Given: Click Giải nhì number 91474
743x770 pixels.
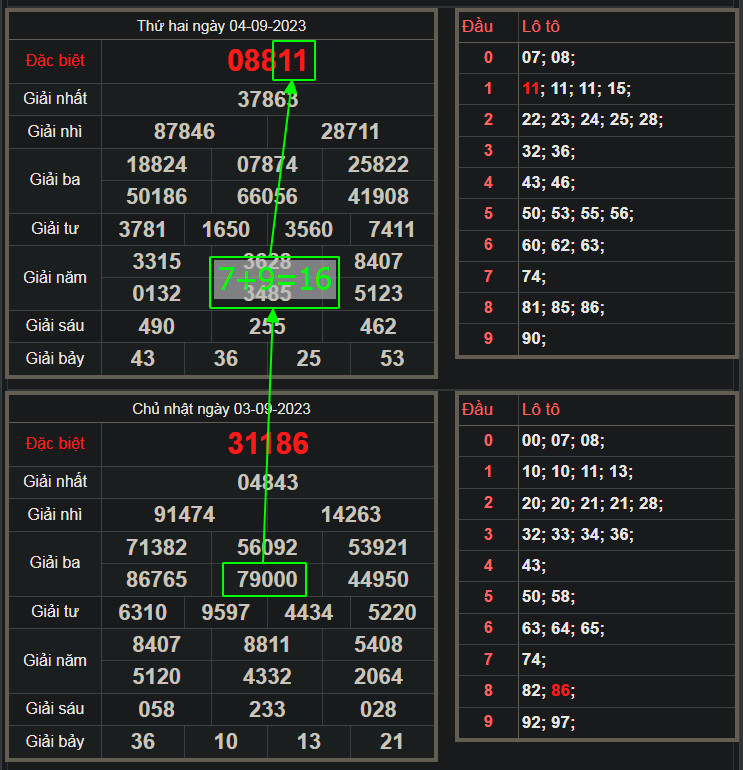Looking at the screenshot, I should (x=184, y=515).
